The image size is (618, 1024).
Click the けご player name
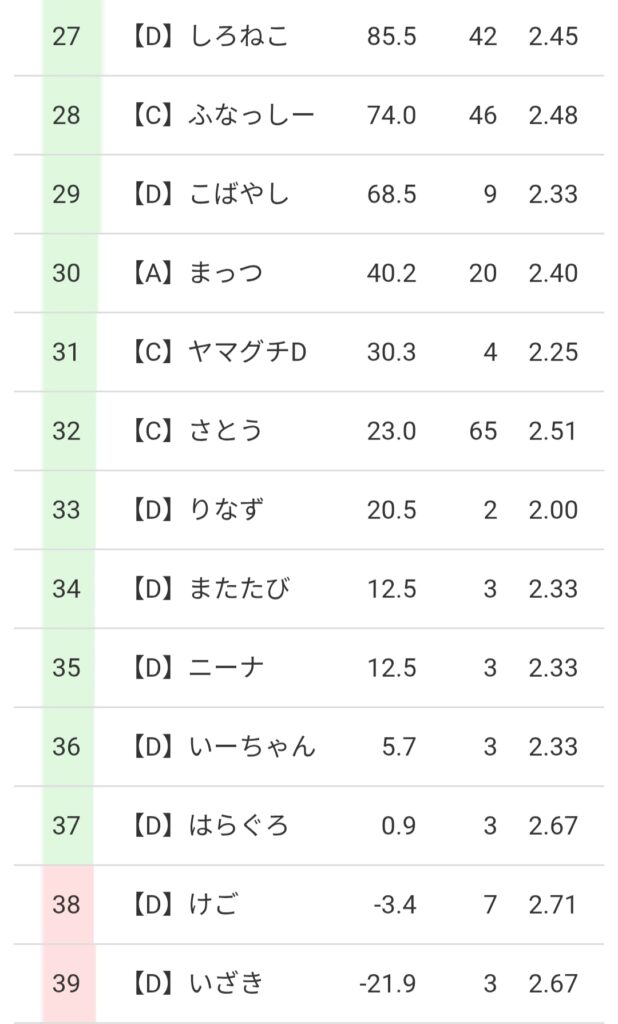pos(214,905)
